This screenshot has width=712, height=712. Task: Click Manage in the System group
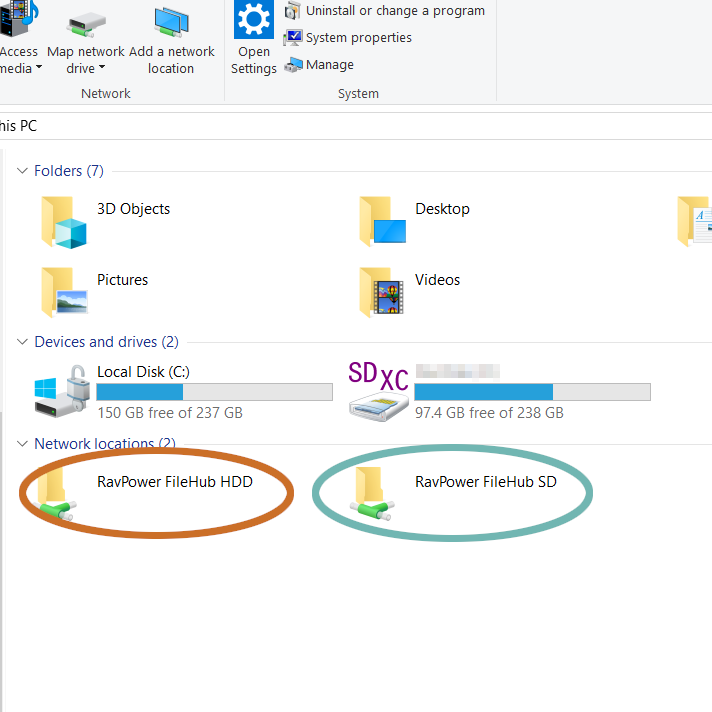point(330,64)
